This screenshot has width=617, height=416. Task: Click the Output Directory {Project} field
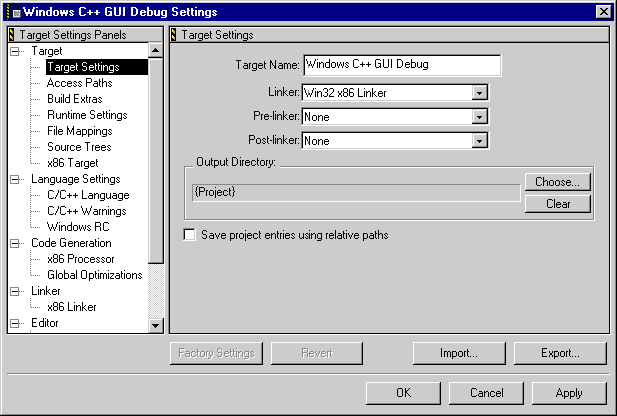tap(356, 192)
